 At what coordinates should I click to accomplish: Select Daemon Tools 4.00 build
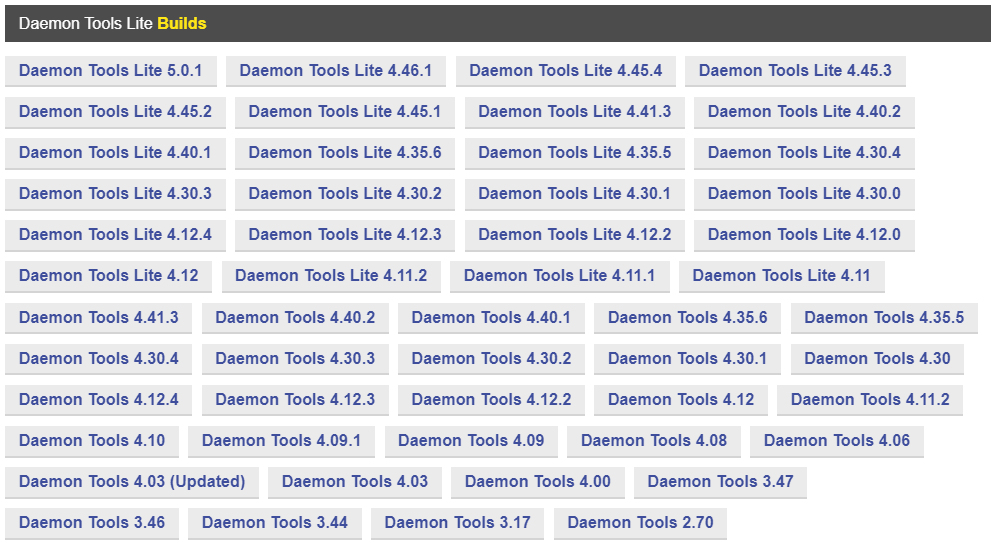pyautogui.click(x=538, y=482)
